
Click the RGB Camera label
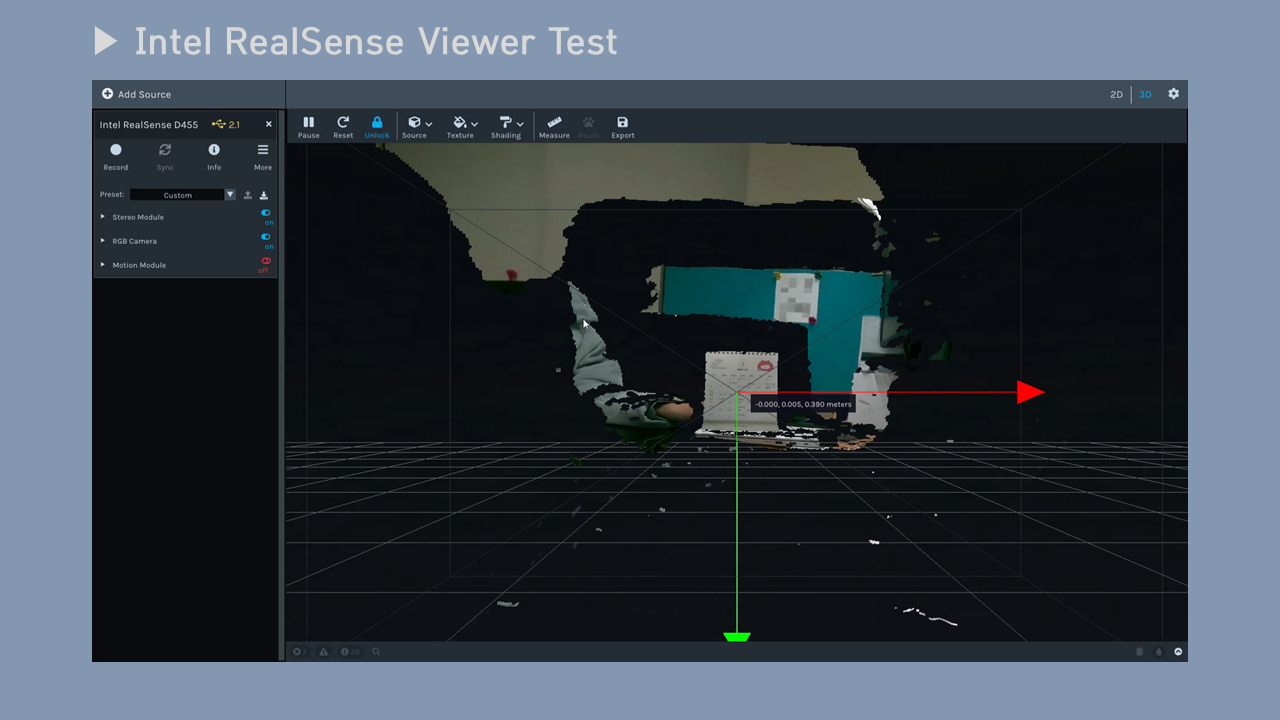pos(134,241)
